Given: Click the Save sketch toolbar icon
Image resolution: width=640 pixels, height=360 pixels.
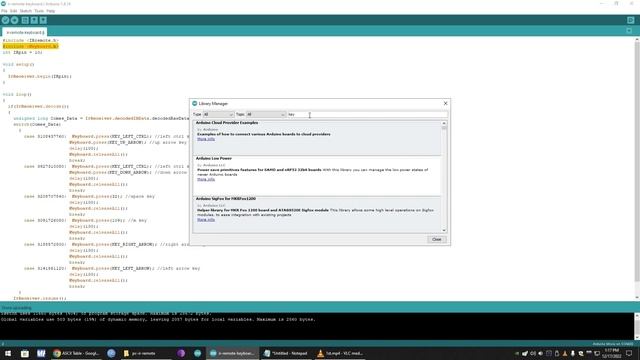Looking at the screenshot, I should point(43,20).
